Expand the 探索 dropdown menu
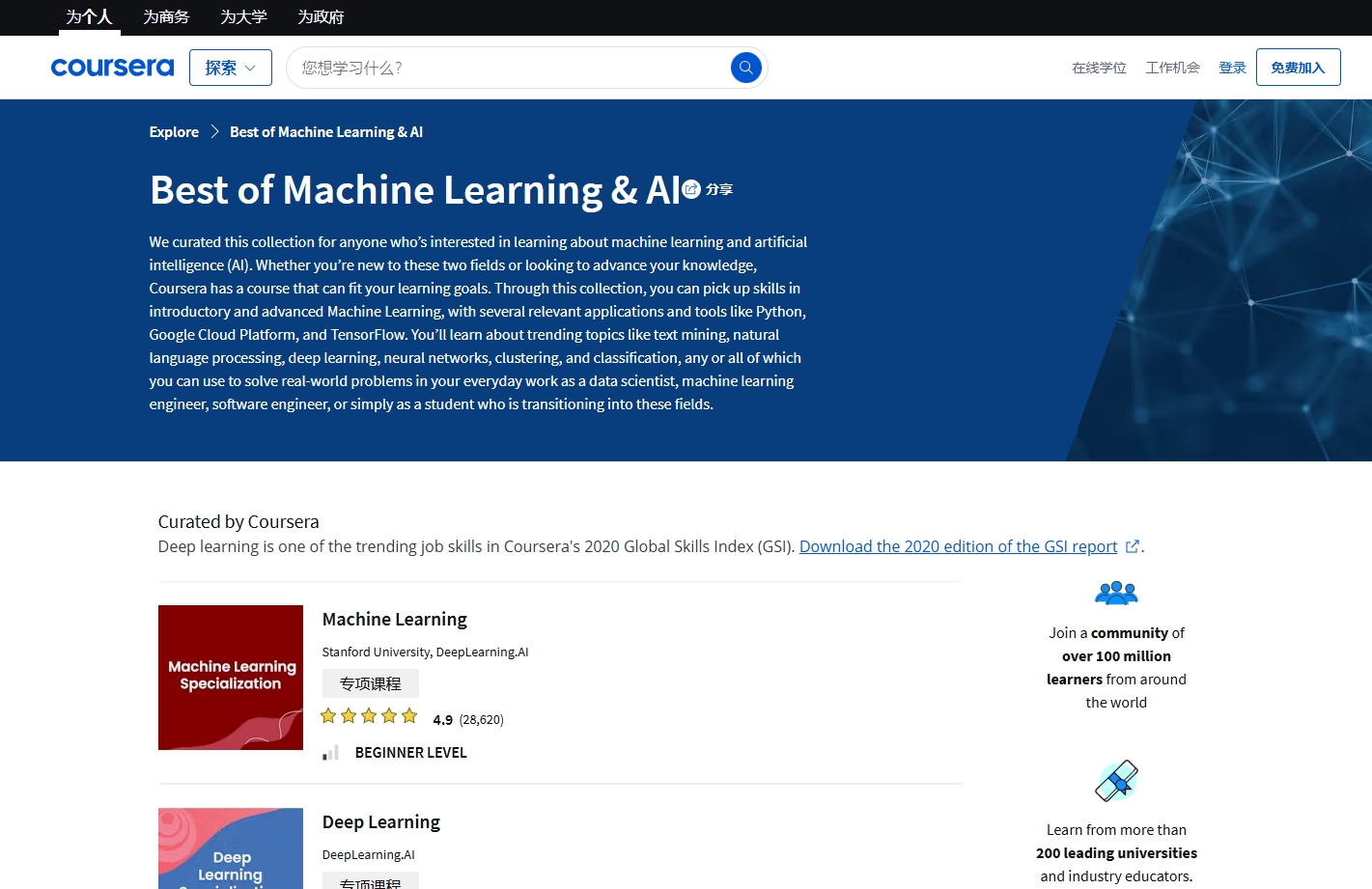 pos(231,68)
